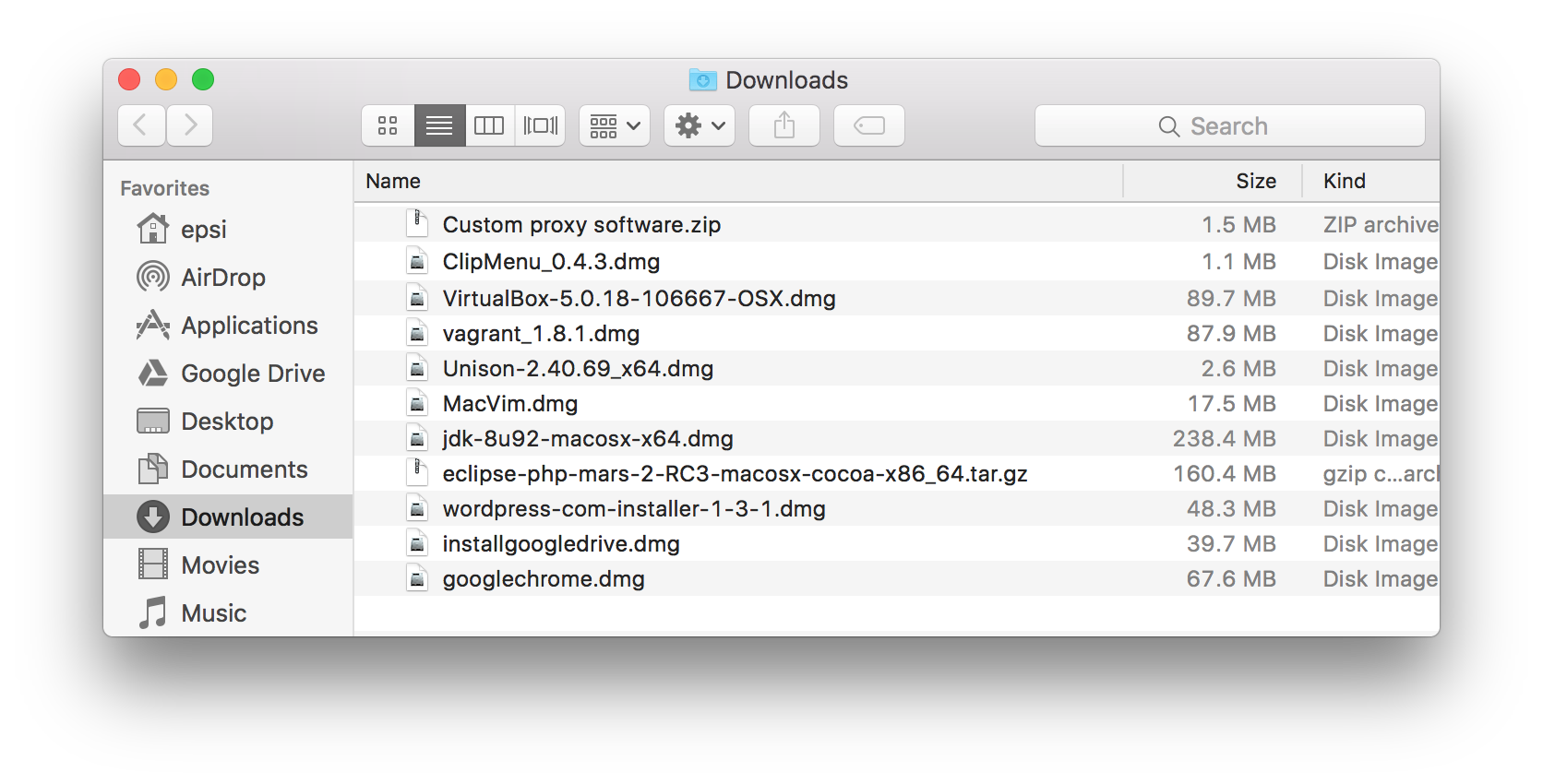Open Applications from Favorites sidebar
1543x784 pixels.
point(249,326)
